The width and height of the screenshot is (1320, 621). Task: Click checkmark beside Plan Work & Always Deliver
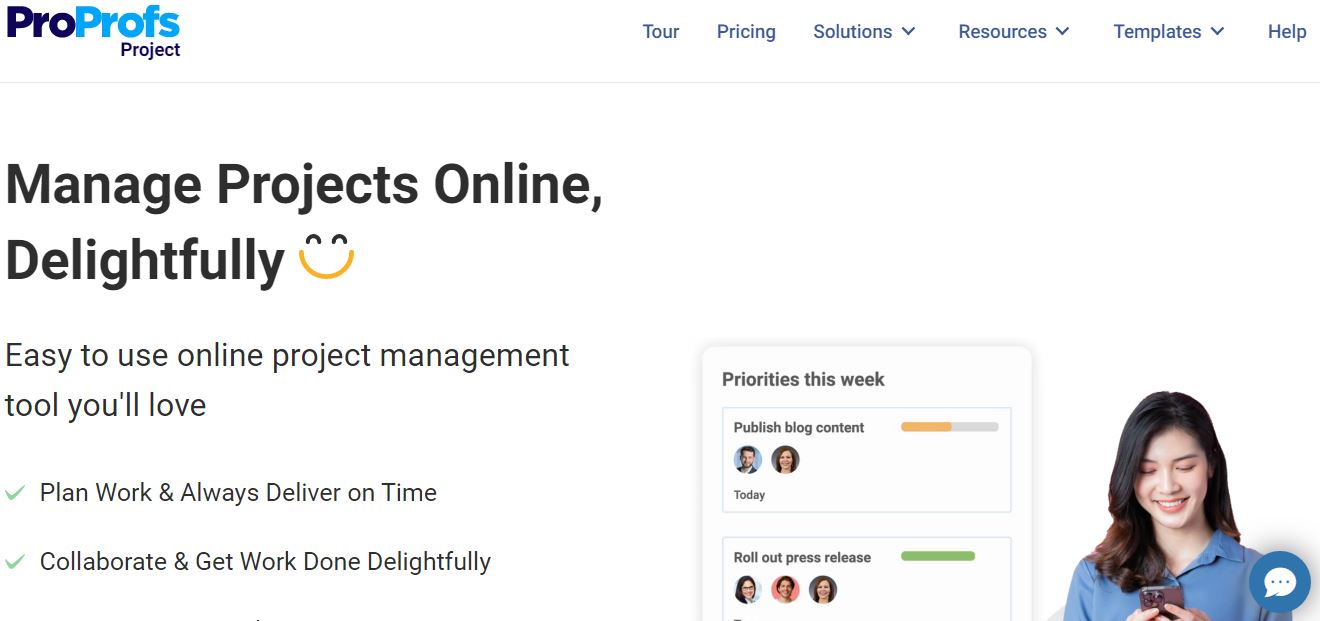(x=15, y=493)
